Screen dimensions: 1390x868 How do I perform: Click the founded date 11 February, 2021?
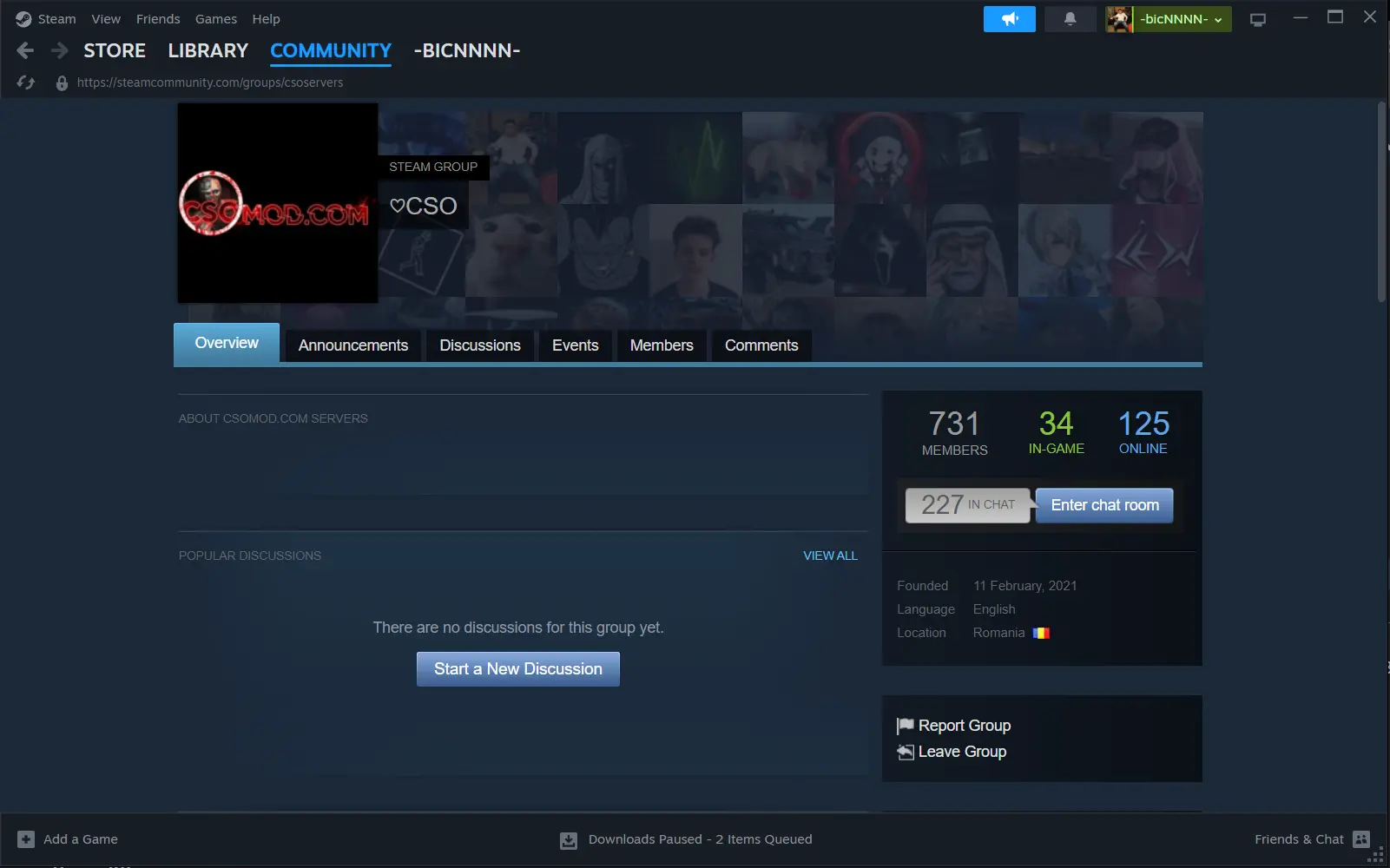(x=1024, y=586)
